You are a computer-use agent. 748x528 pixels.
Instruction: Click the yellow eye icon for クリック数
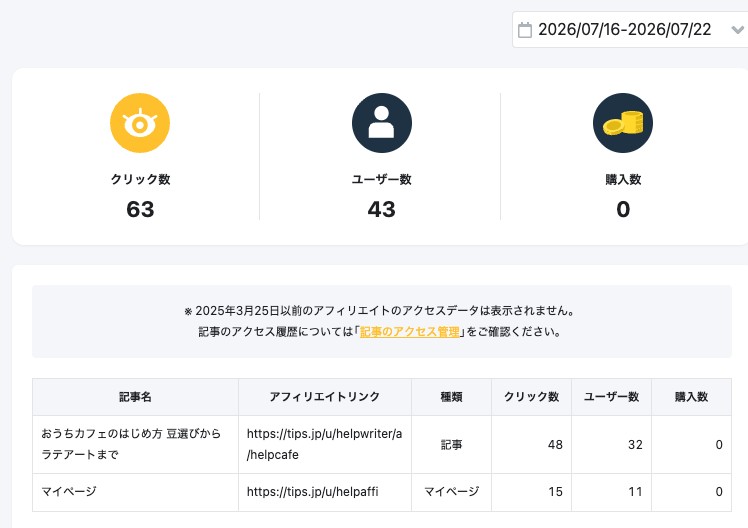[x=140, y=123]
